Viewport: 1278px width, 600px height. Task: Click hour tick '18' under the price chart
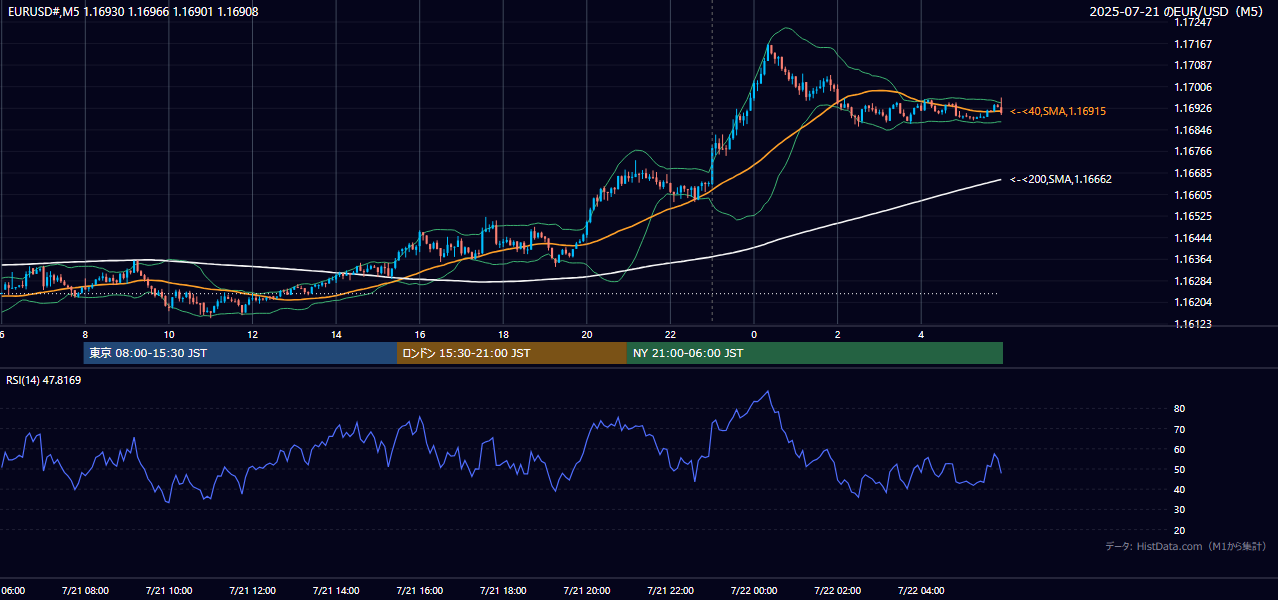(x=503, y=335)
